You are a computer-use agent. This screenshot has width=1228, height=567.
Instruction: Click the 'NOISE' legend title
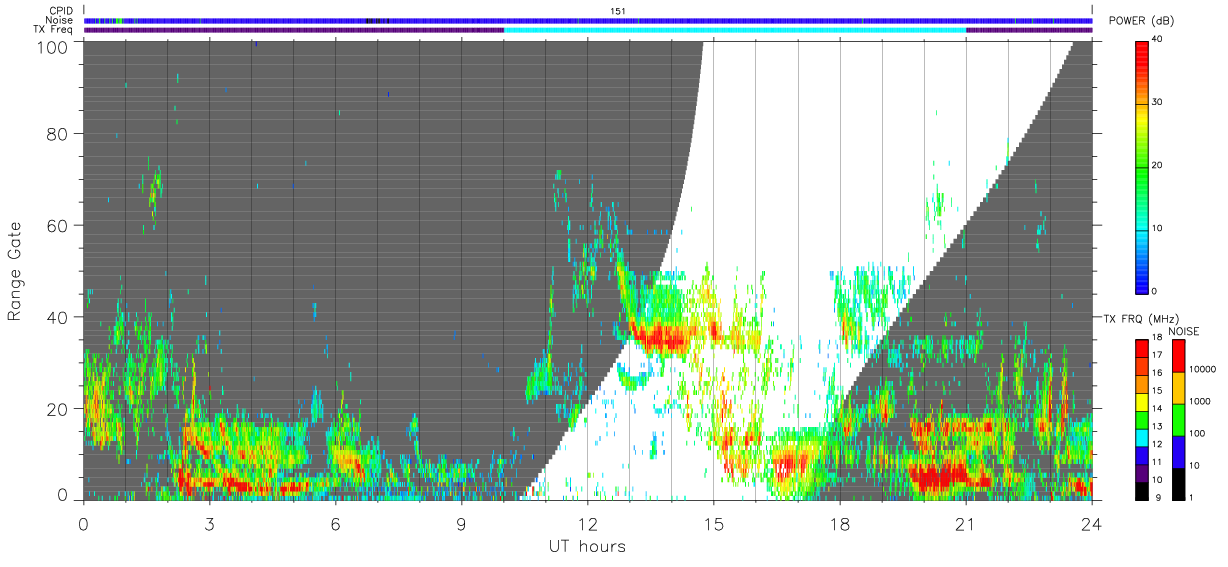(1186, 331)
